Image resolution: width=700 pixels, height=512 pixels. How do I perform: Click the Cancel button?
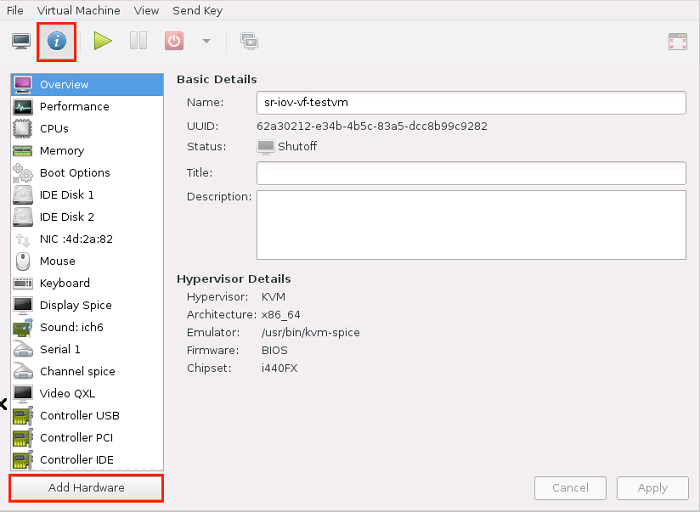[570, 488]
